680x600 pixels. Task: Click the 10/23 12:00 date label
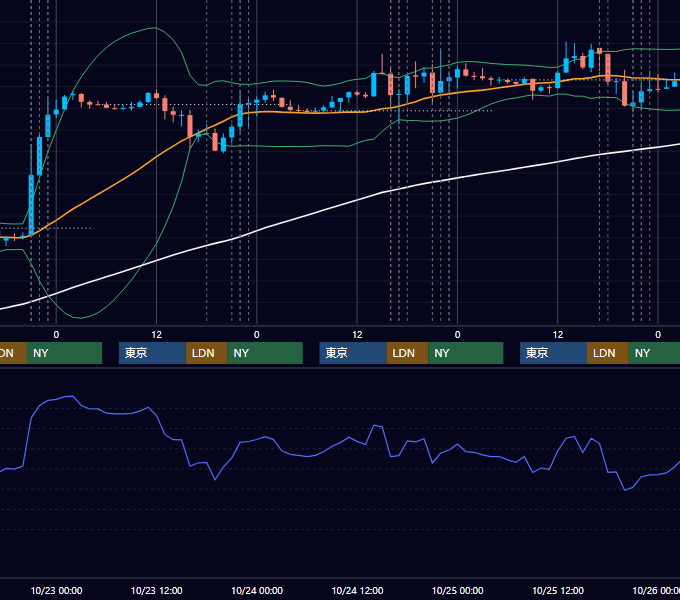157,590
